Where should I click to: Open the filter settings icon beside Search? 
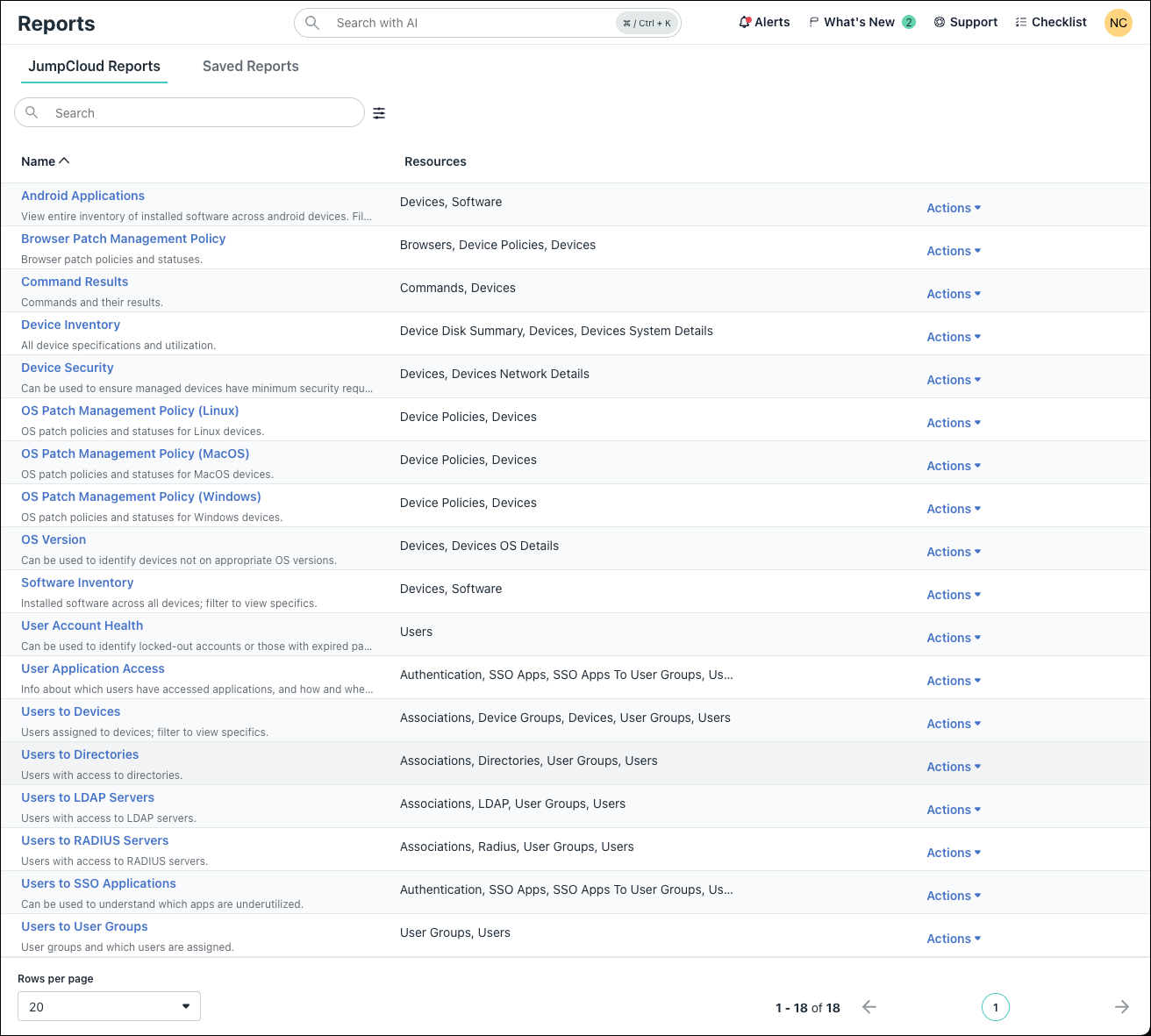[x=379, y=113]
